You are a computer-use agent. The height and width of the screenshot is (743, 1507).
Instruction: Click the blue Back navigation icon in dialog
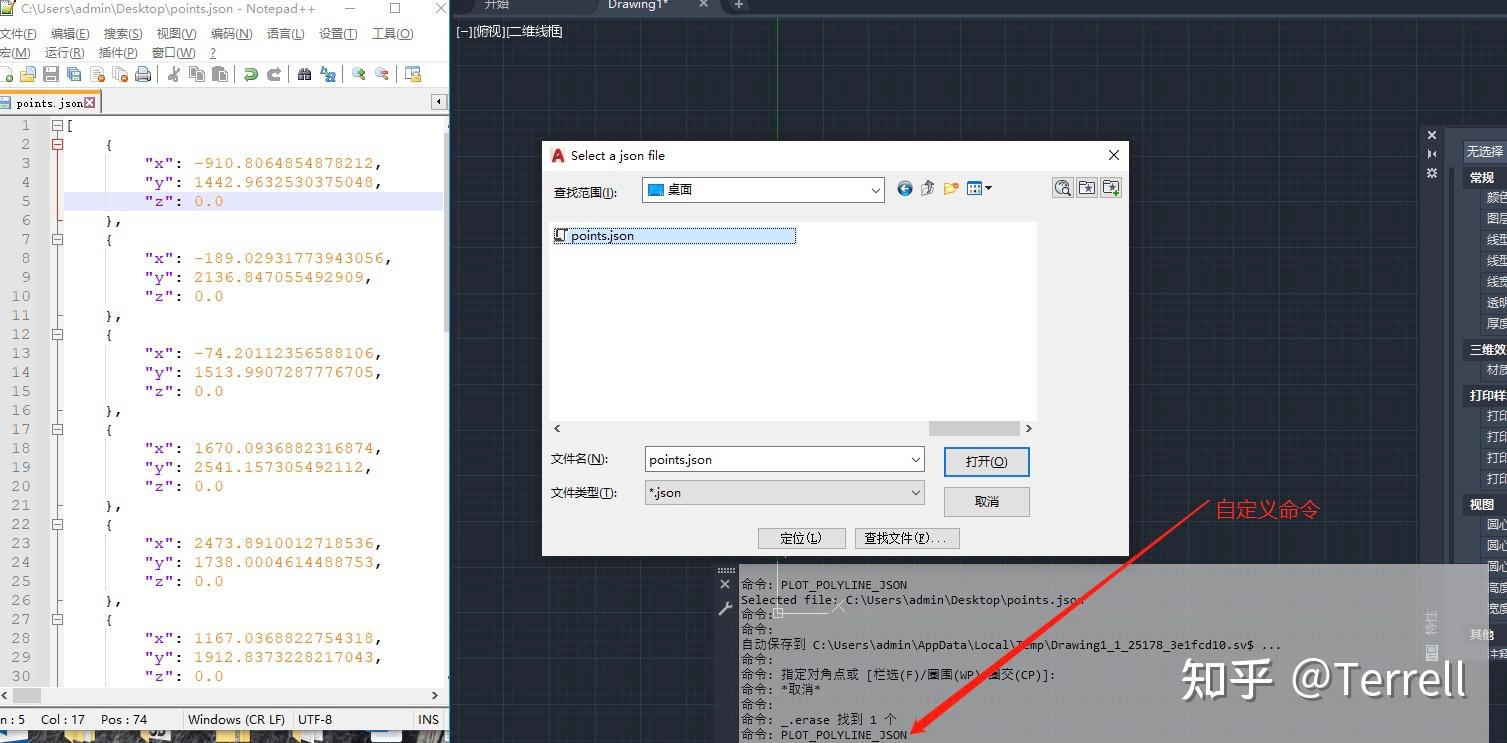click(x=904, y=188)
